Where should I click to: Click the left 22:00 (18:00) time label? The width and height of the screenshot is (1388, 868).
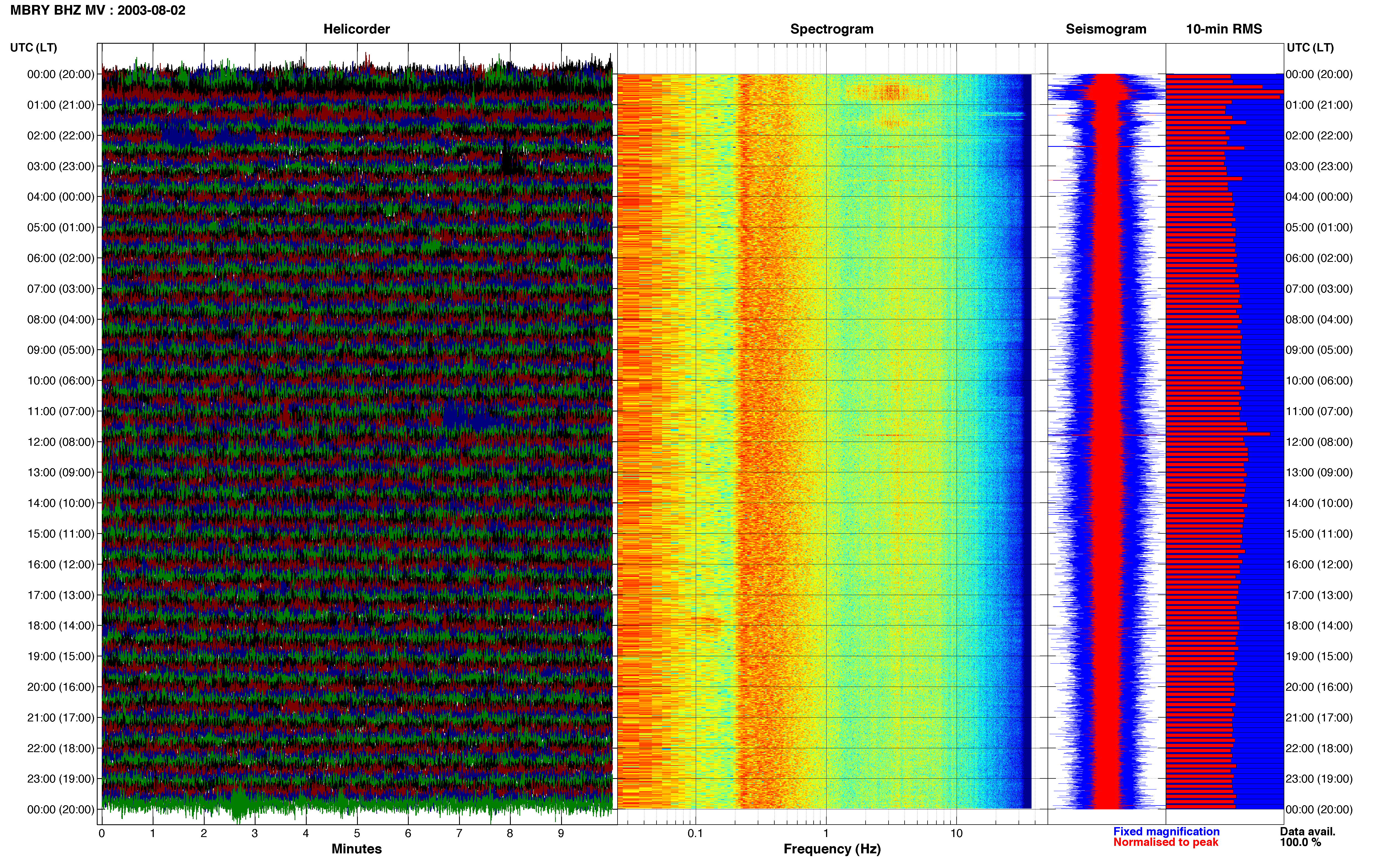coord(61,748)
